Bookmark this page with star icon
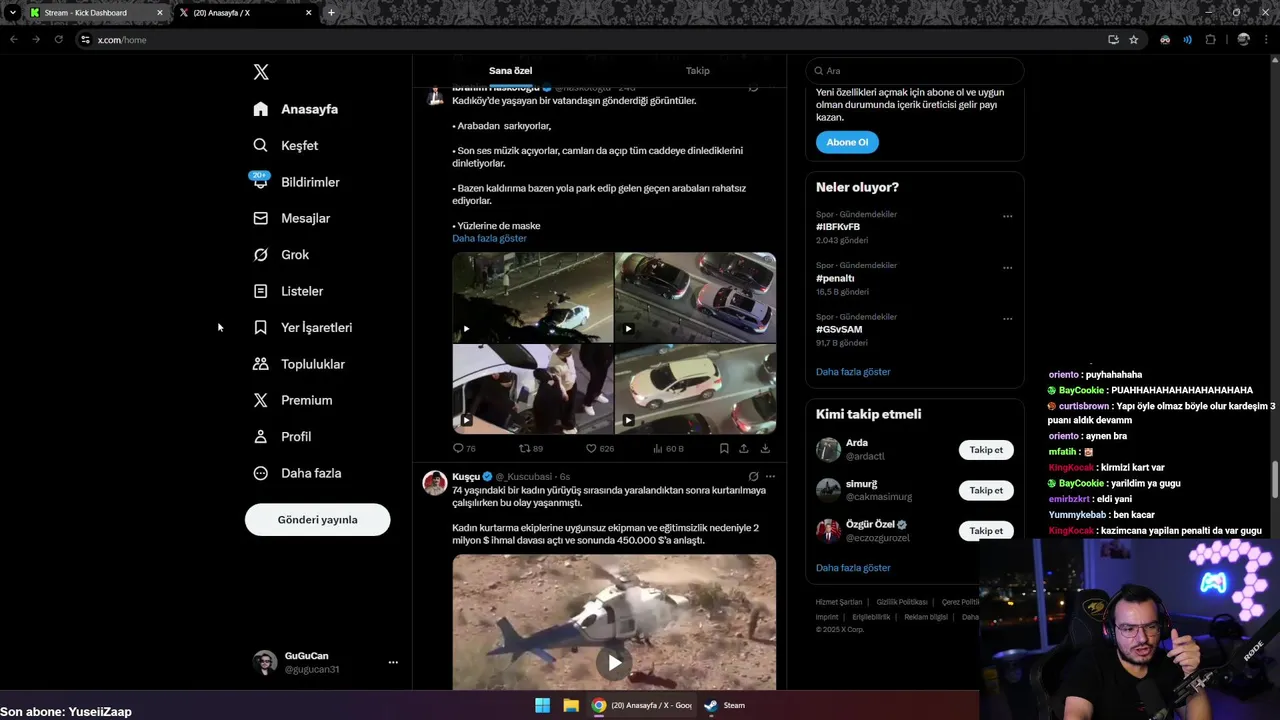 point(1134,40)
